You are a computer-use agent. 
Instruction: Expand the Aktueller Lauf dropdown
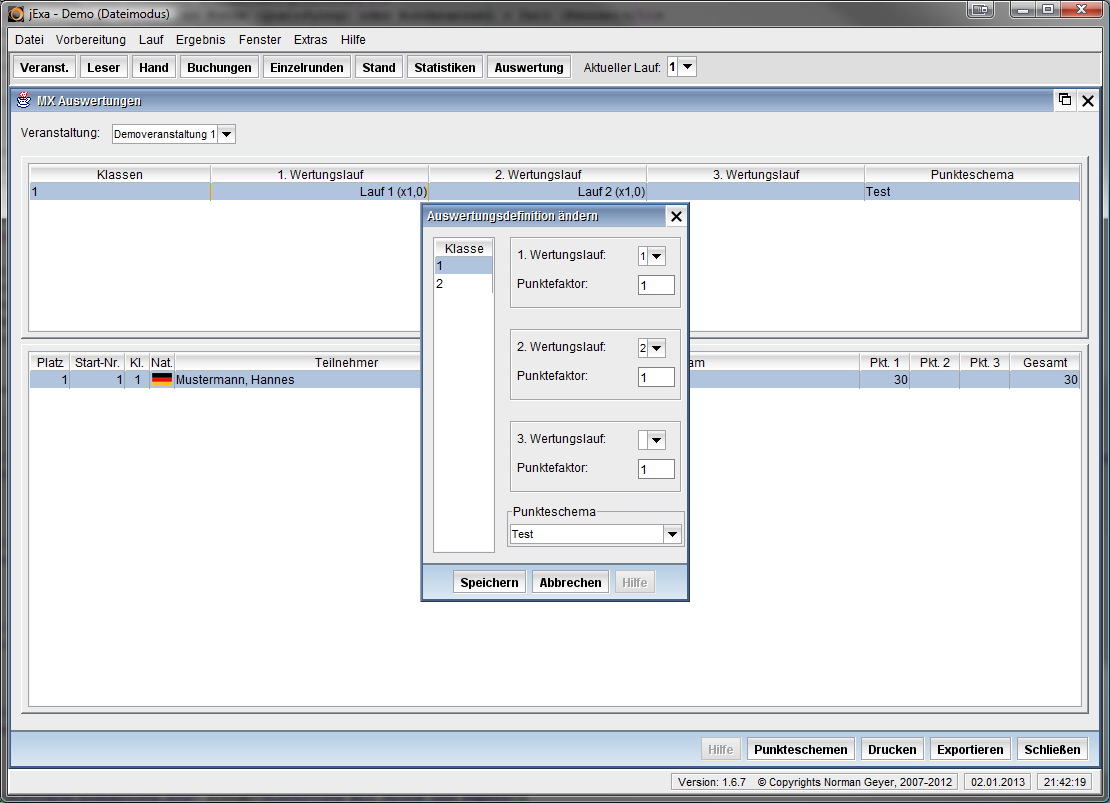click(x=688, y=67)
